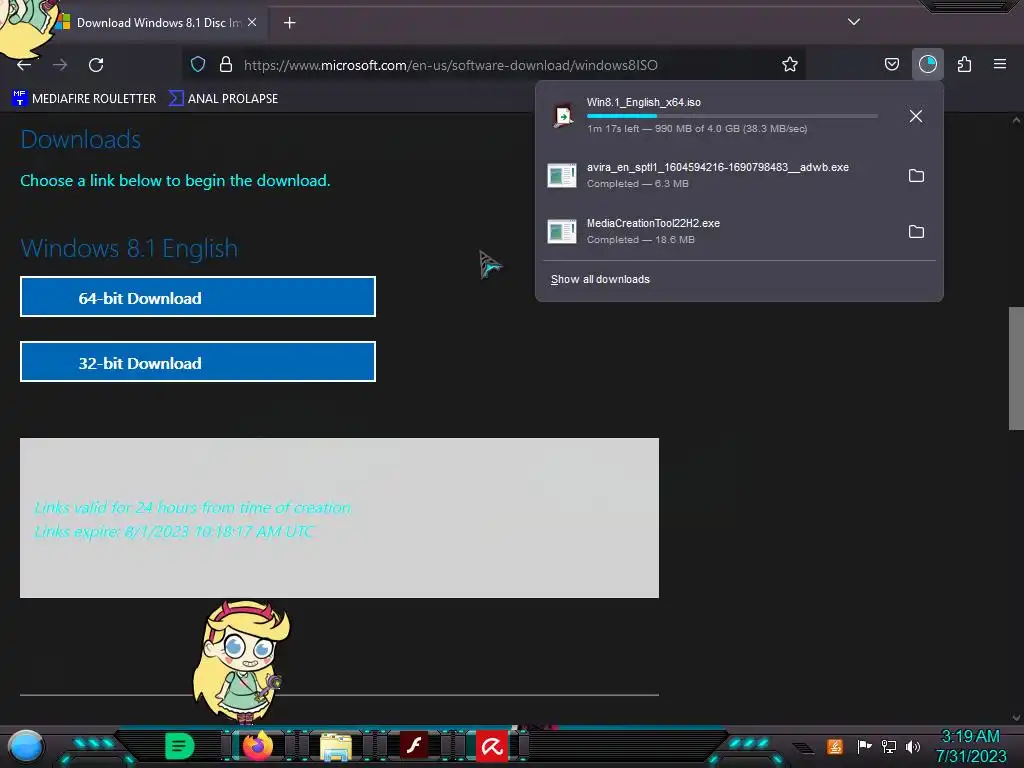The image size is (1024, 768).
Task: Go back with the browser back arrow
Action: tap(24, 65)
